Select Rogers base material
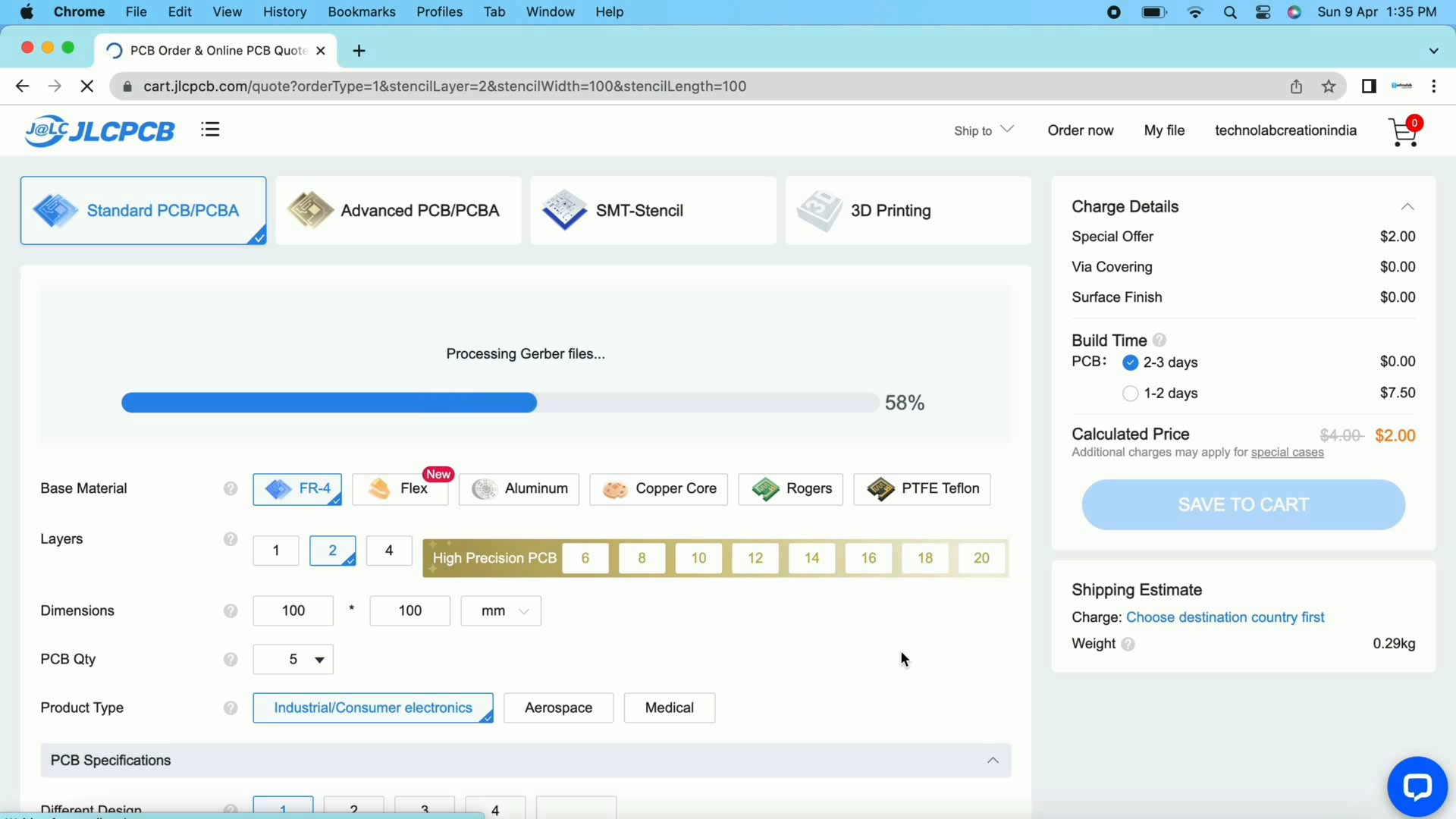The width and height of the screenshot is (1456, 819). (790, 489)
